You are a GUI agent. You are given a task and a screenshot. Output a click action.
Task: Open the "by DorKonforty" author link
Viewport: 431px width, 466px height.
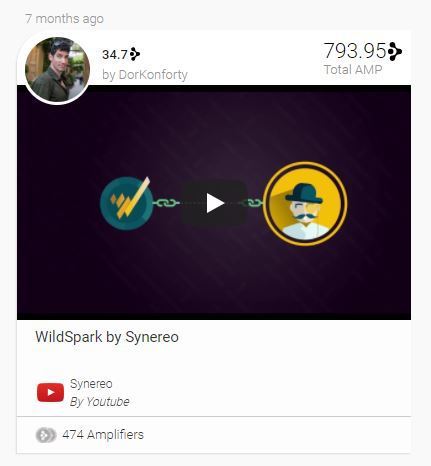coord(145,75)
